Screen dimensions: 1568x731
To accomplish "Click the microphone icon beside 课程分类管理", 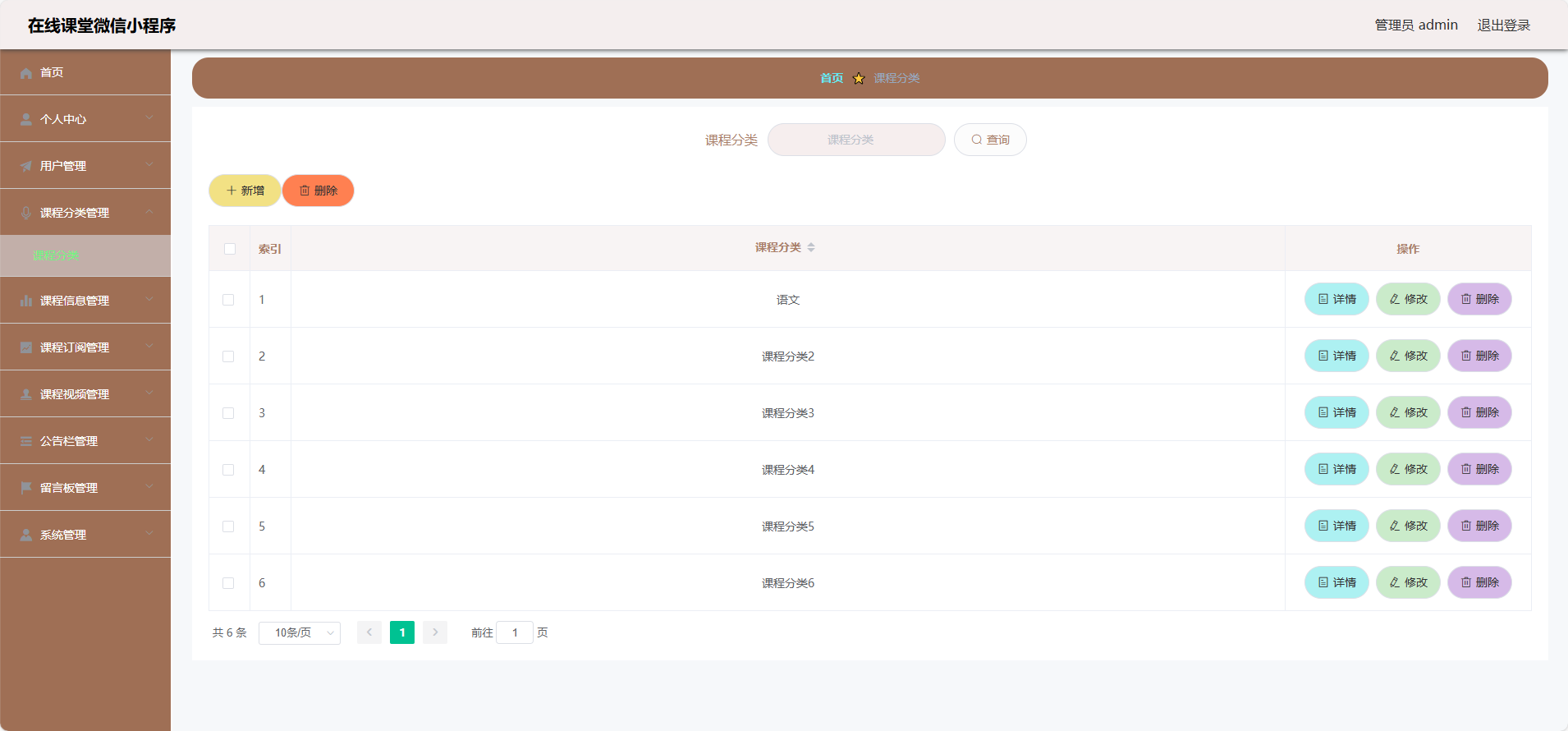I will point(26,214).
